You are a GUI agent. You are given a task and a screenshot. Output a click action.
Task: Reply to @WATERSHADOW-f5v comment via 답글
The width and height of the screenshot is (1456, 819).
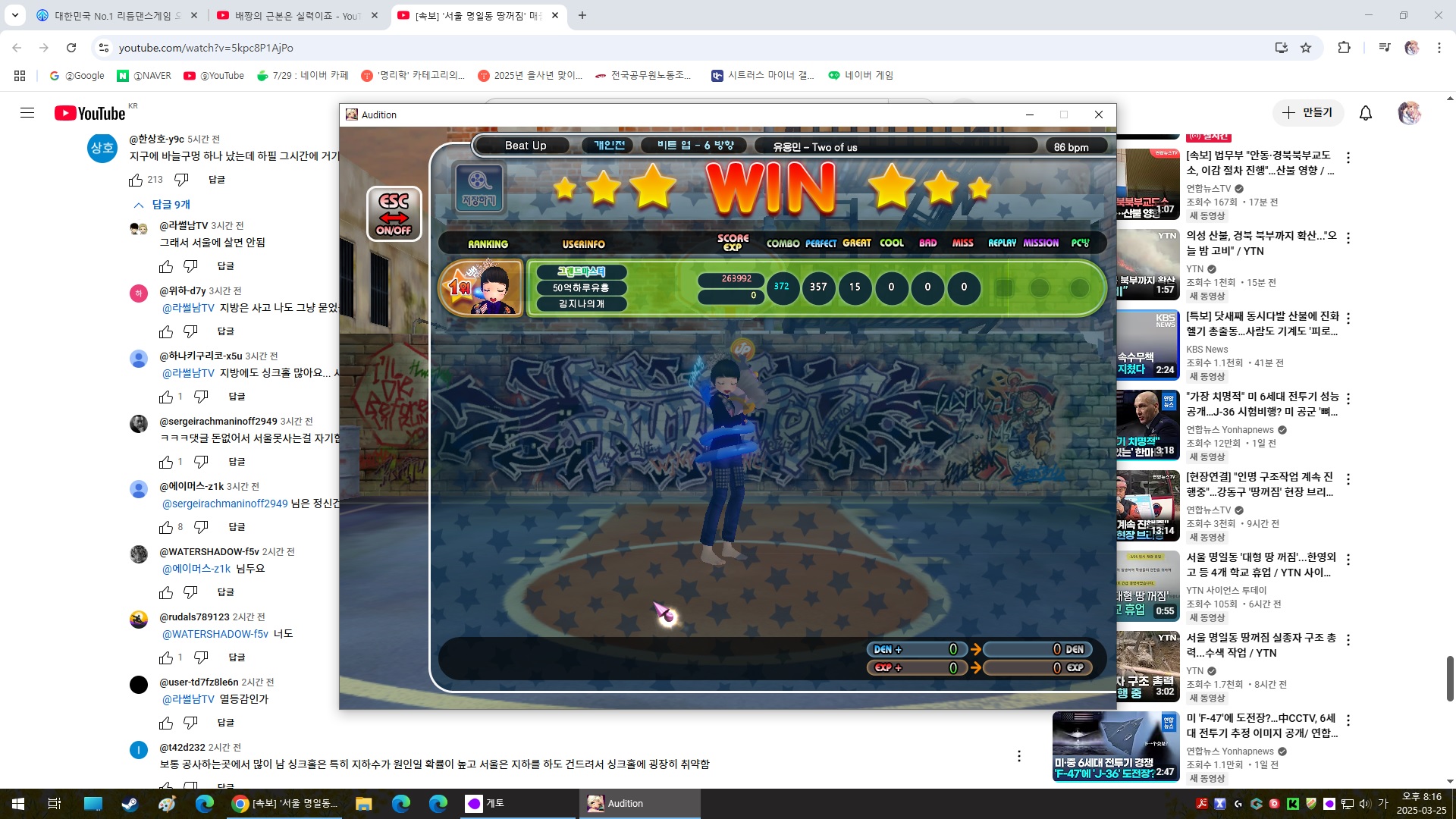tap(225, 592)
